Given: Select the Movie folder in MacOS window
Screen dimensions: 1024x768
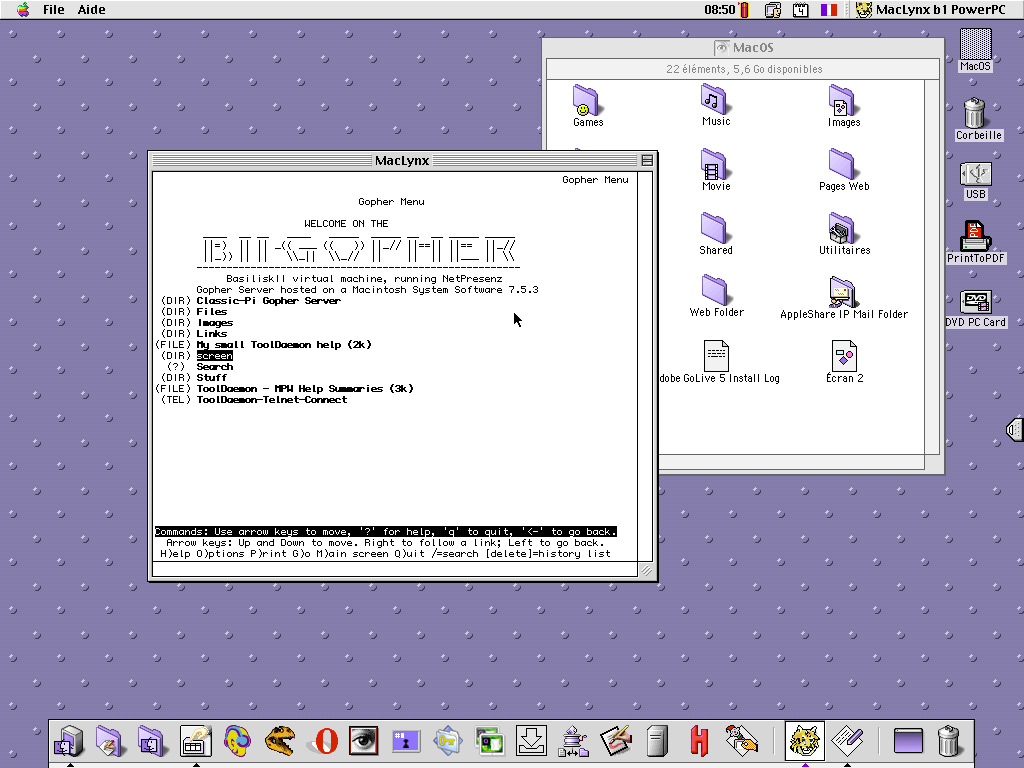Looking at the screenshot, I should pos(716,169).
